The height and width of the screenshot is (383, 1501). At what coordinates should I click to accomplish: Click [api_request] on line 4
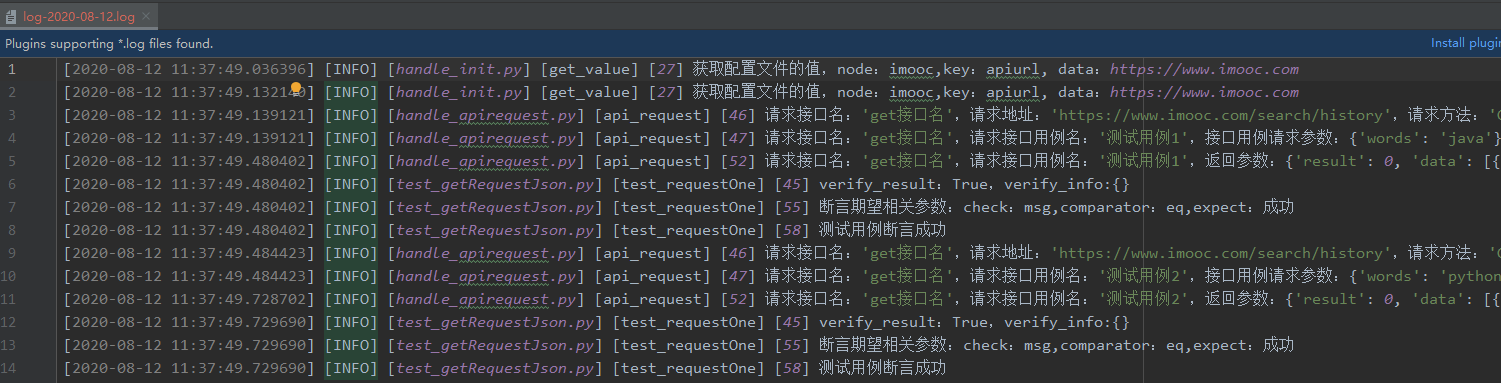click(652, 138)
